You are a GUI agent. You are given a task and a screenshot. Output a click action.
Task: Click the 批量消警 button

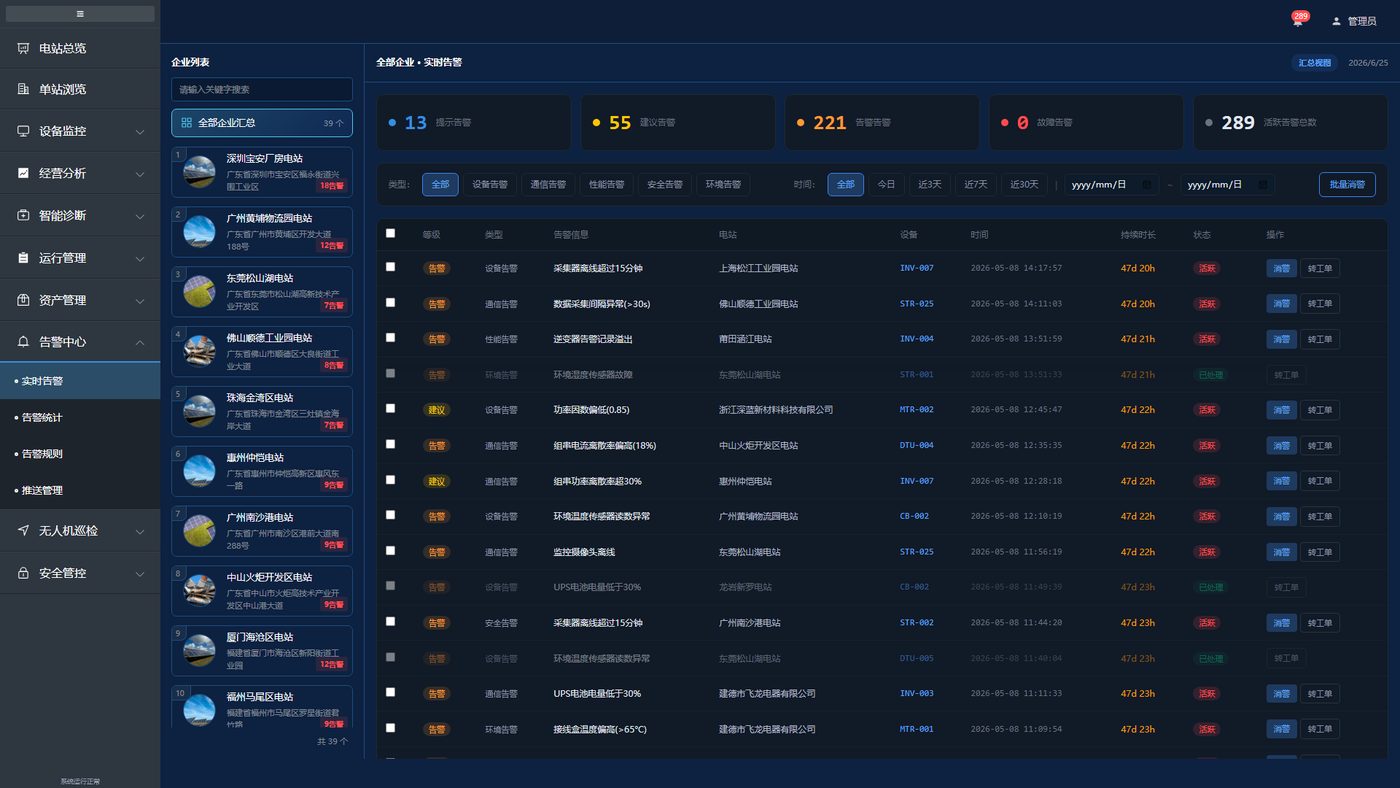(x=1347, y=184)
